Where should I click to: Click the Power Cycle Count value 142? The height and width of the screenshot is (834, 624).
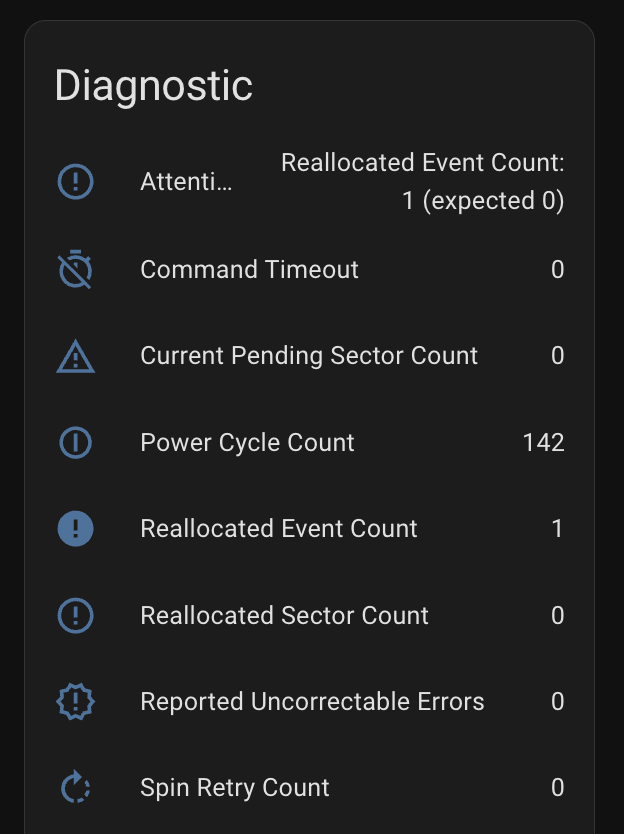(544, 443)
